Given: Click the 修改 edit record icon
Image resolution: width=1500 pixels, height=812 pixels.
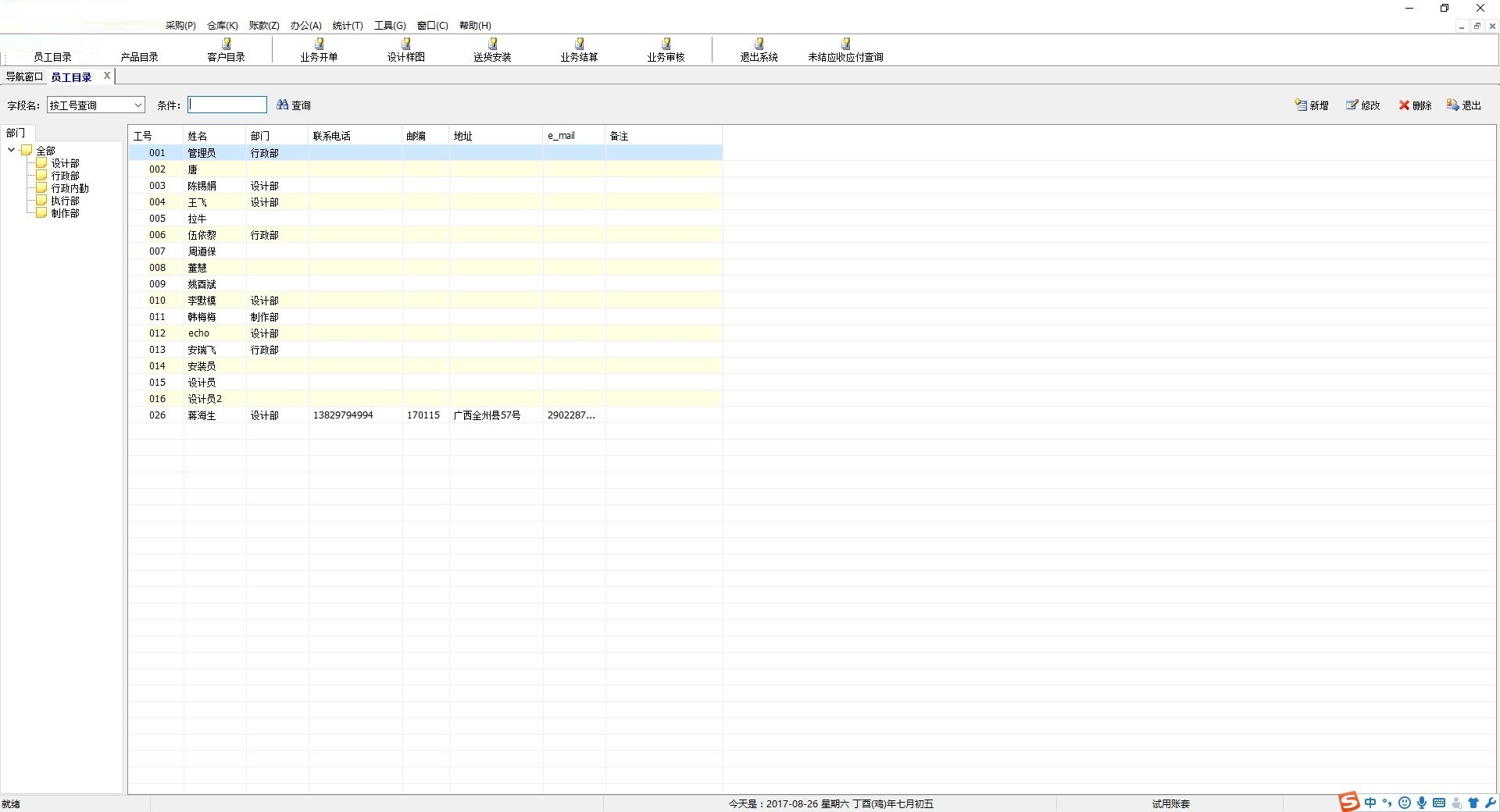Looking at the screenshot, I should (x=1363, y=105).
